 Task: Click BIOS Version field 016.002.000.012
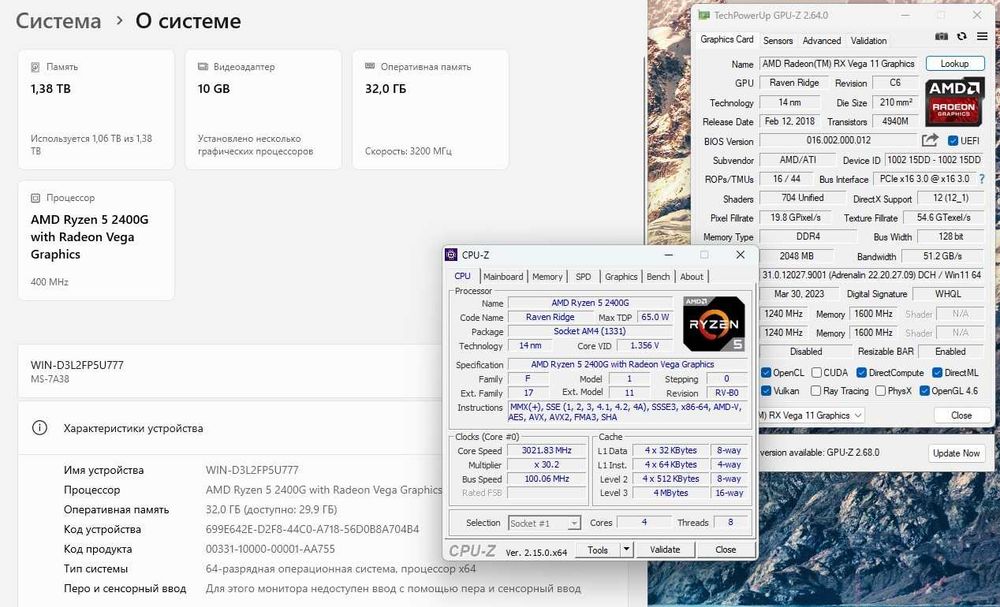click(x=838, y=140)
